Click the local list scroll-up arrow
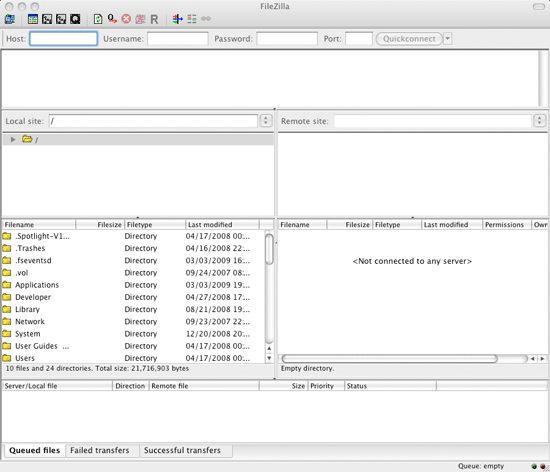This screenshot has height=472, width=550. pyautogui.click(x=269, y=349)
